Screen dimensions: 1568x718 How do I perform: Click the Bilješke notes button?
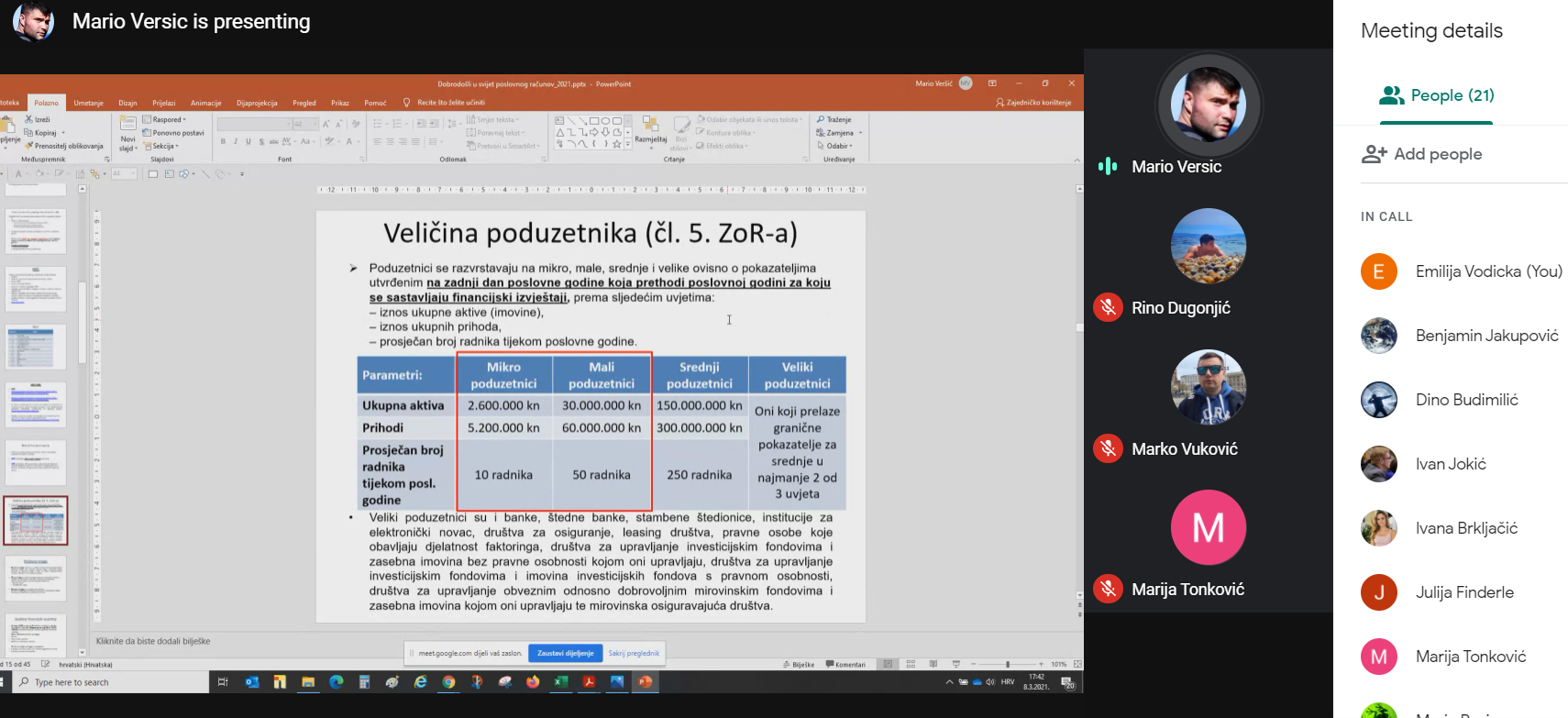(799, 664)
